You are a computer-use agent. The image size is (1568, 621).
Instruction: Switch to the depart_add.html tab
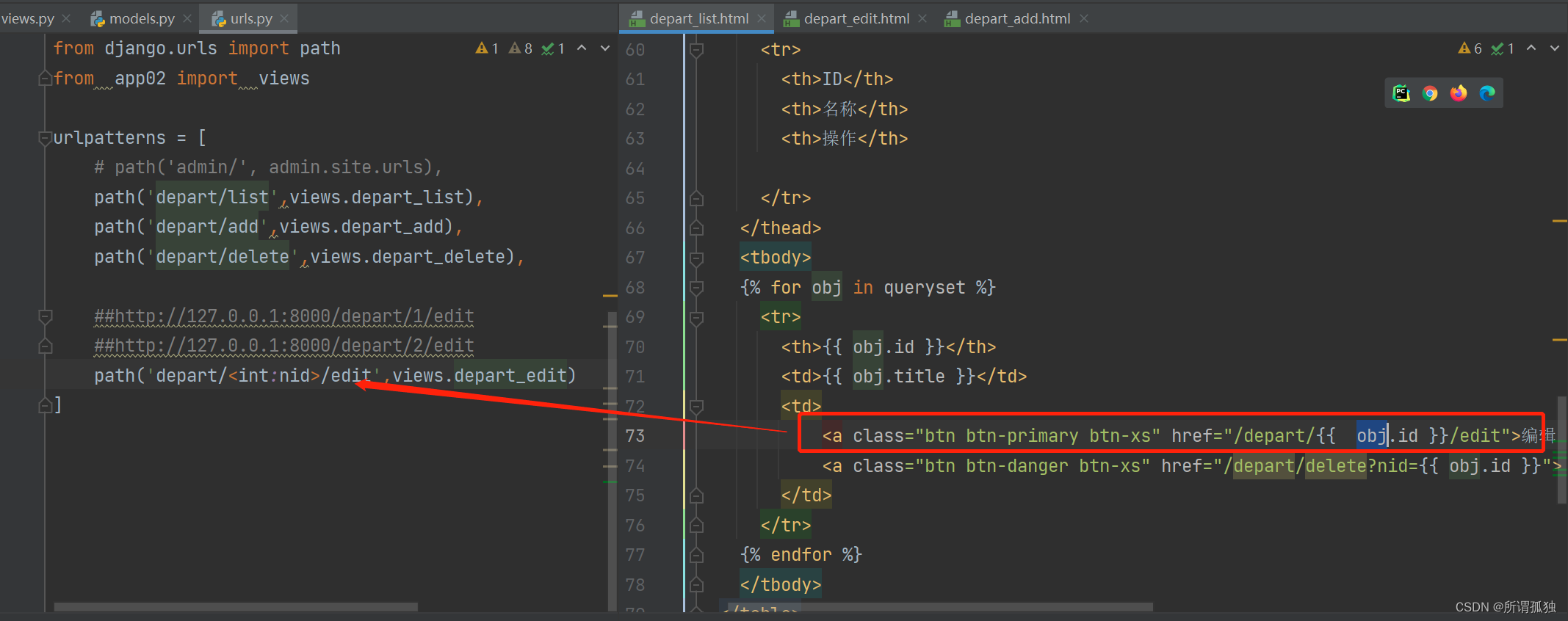click(1017, 18)
